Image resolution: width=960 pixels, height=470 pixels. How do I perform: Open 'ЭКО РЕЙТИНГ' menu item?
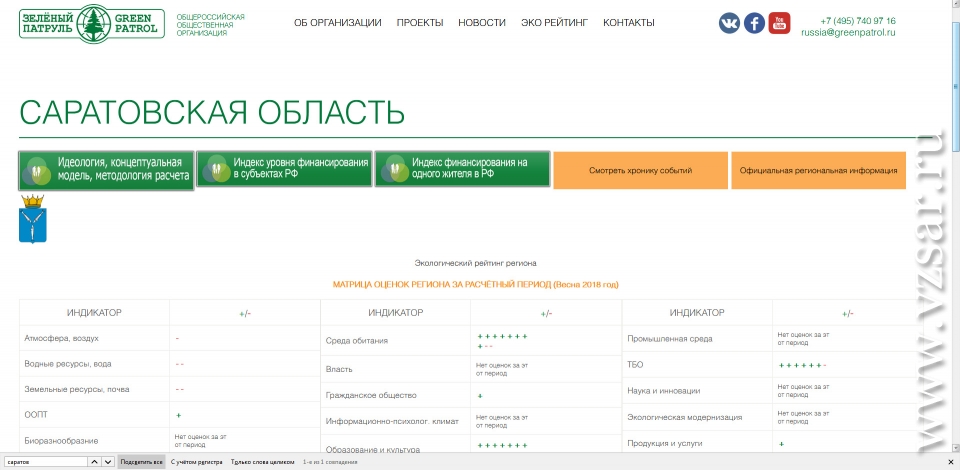(554, 23)
